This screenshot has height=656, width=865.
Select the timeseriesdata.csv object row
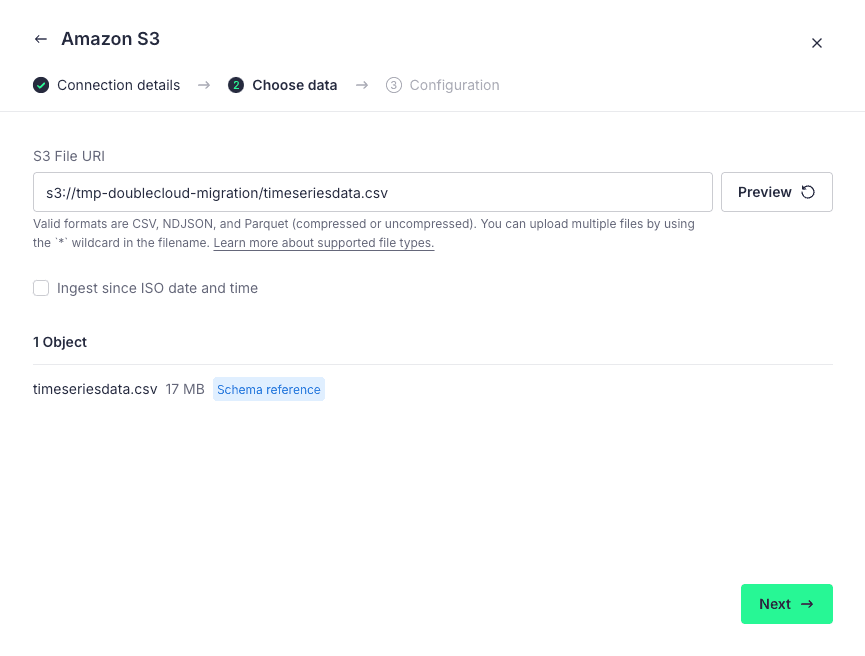pos(95,389)
